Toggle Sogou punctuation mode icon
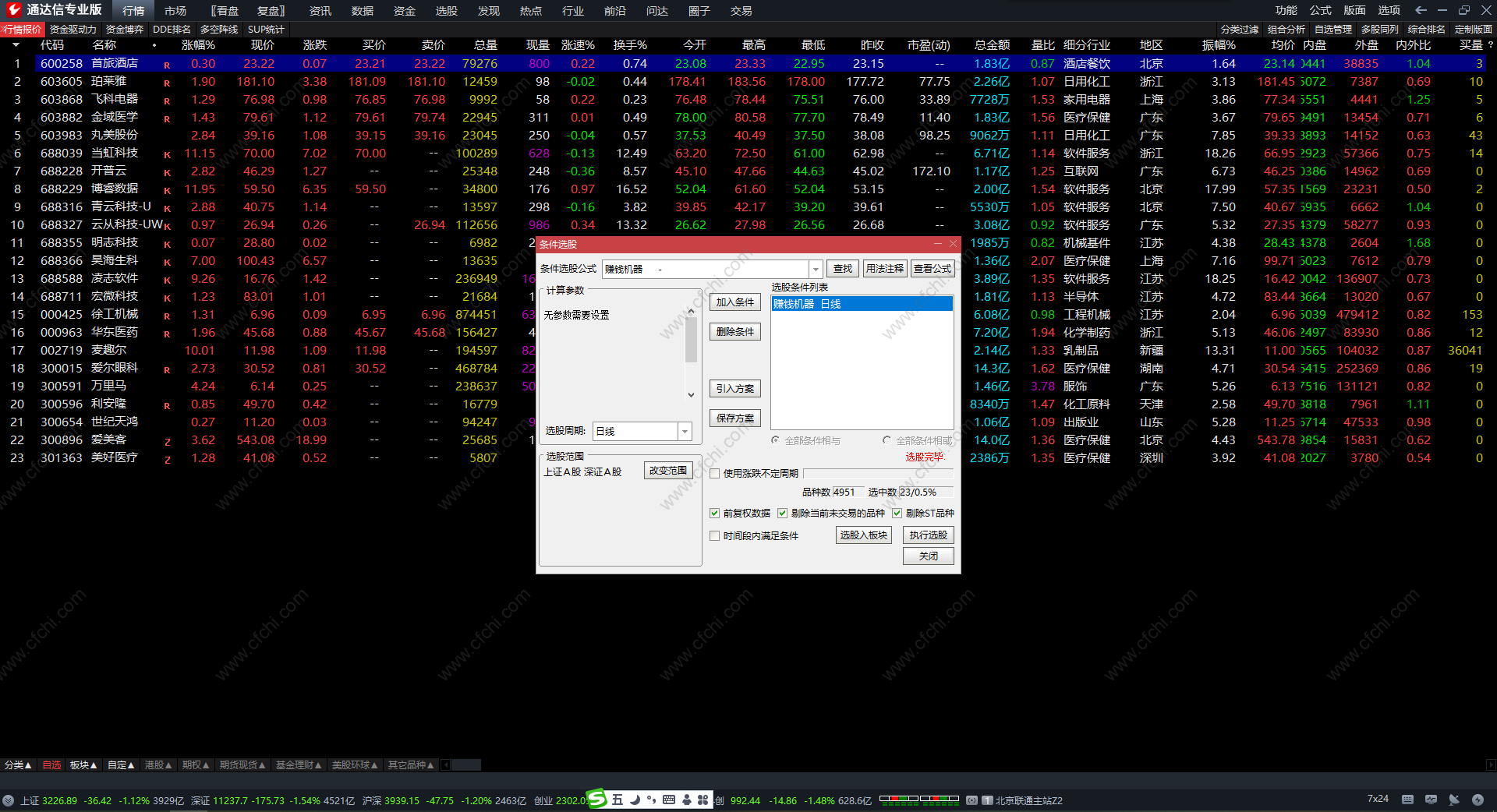 click(x=651, y=800)
